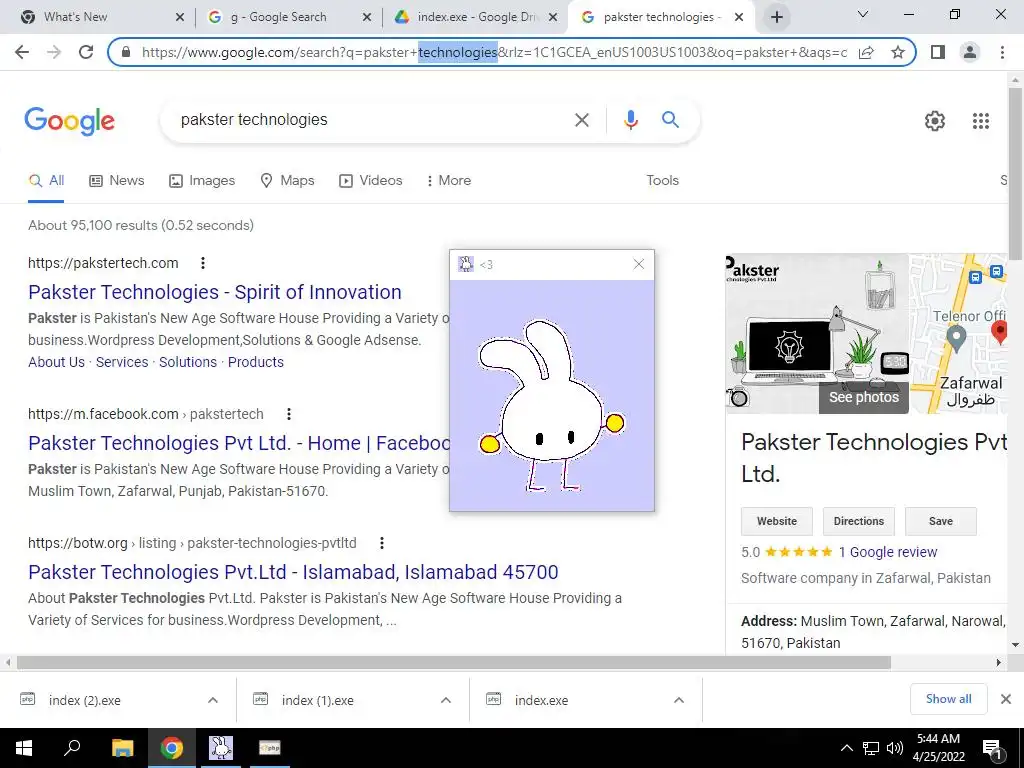Open 1 Google review link

[888, 552]
